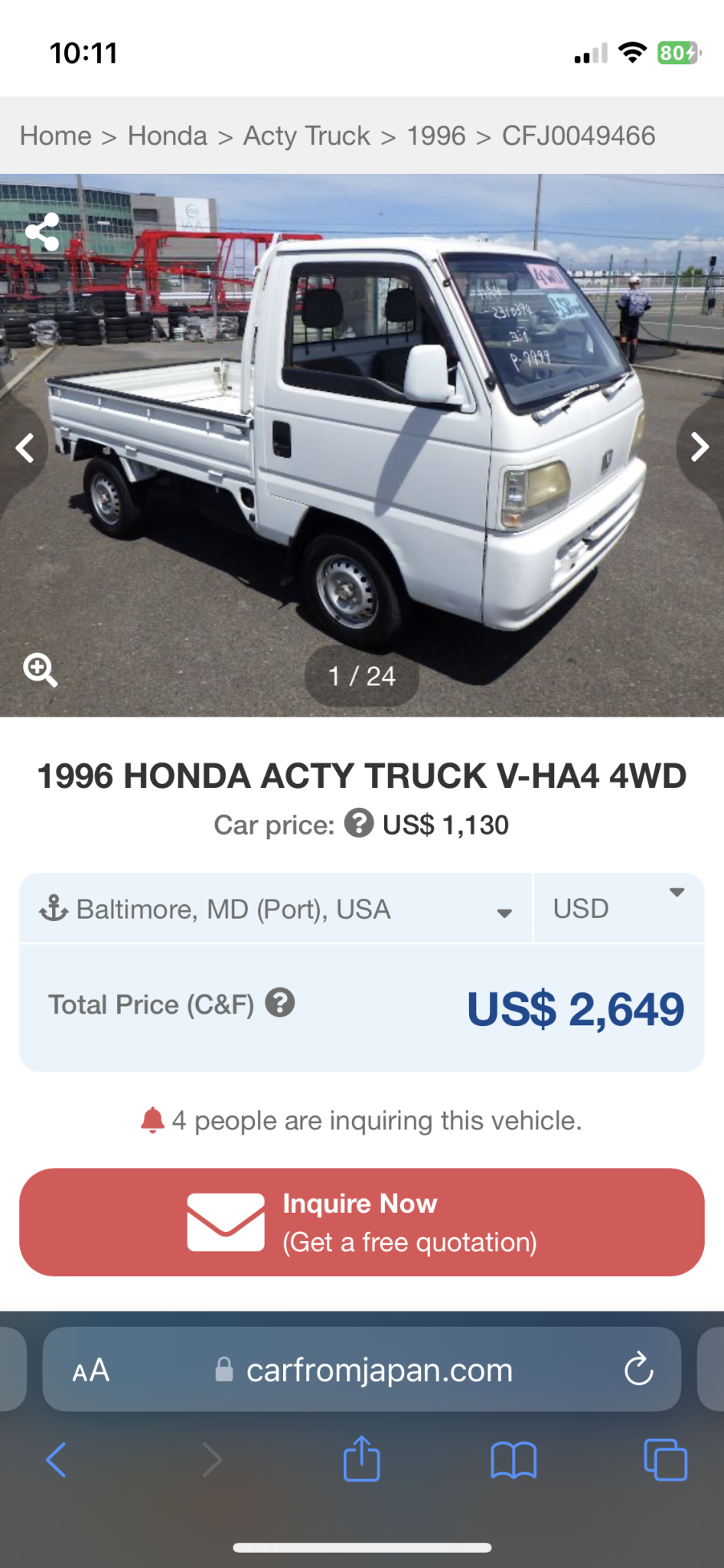Tap the share icon on the photo

tap(42, 231)
